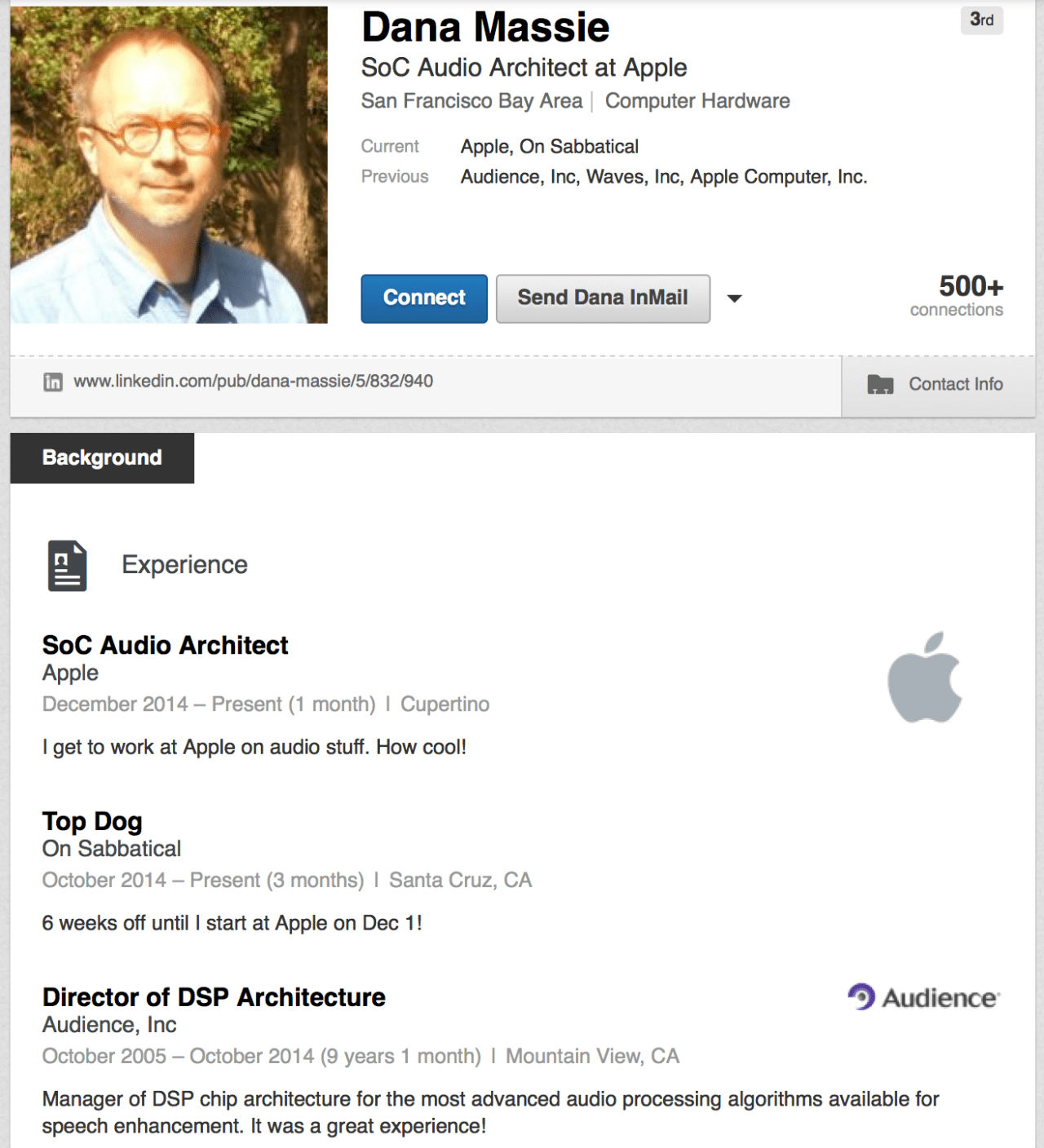The height and width of the screenshot is (1148, 1044).
Task: Open the Audience company logo
Action: click(x=923, y=997)
